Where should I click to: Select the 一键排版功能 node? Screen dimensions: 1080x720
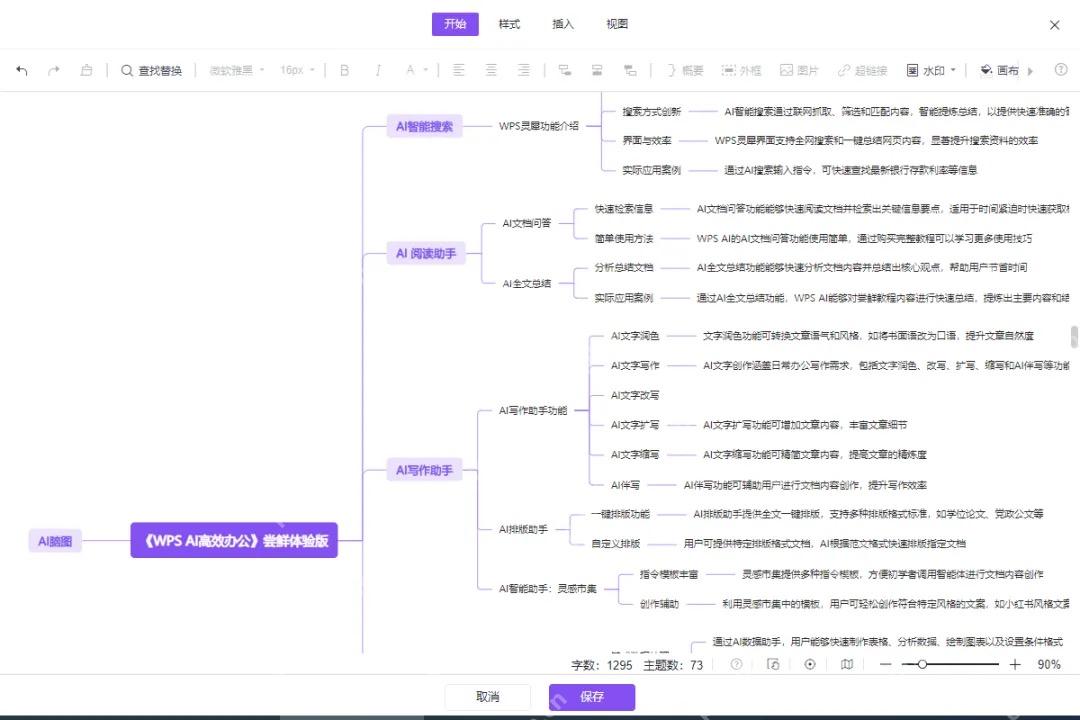click(x=621, y=514)
